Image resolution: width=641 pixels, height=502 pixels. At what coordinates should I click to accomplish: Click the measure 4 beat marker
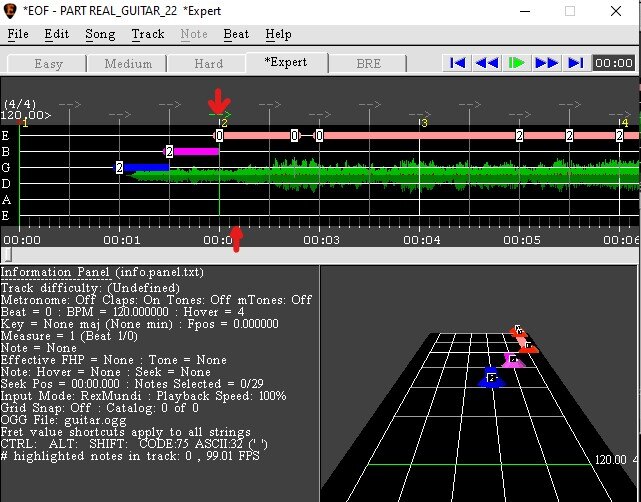(624, 123)
